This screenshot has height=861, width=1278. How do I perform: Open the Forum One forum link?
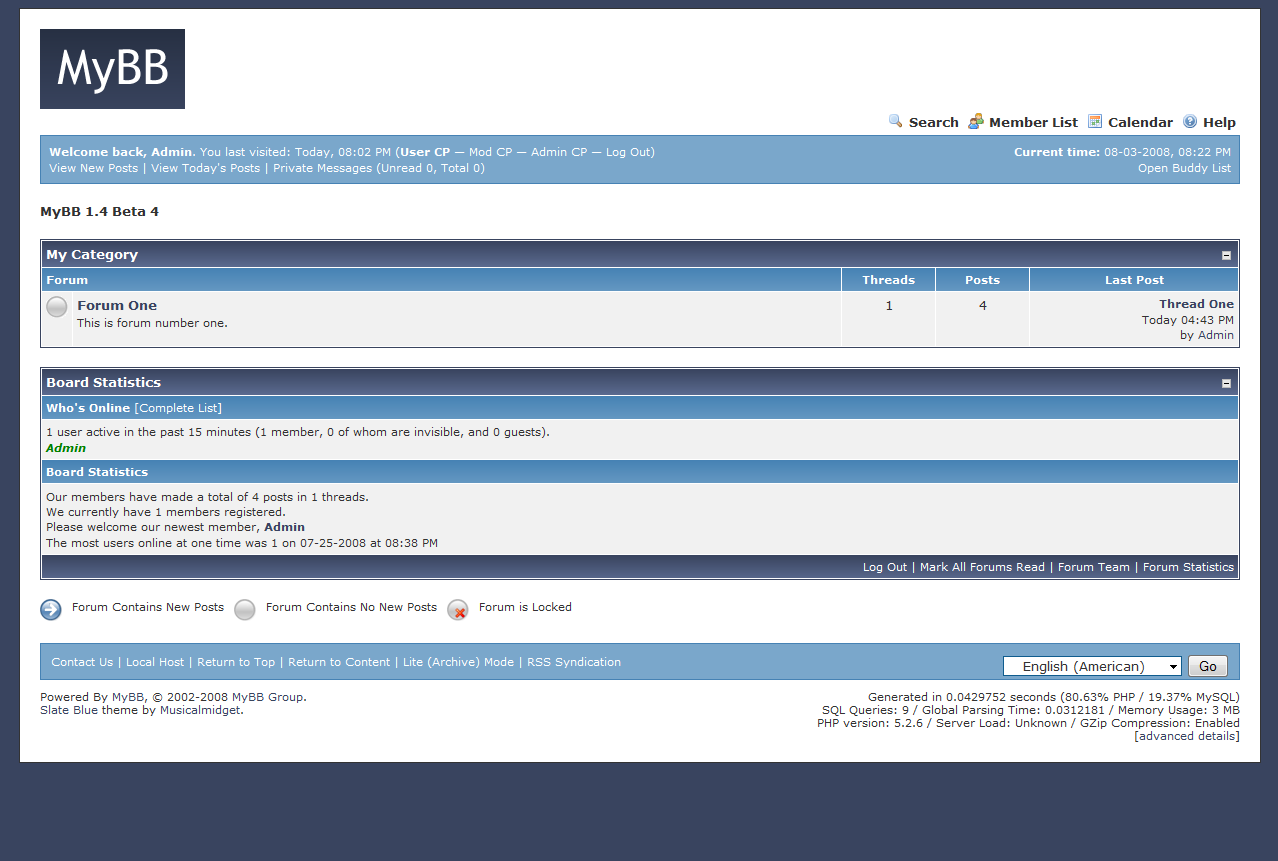[117, 305]
